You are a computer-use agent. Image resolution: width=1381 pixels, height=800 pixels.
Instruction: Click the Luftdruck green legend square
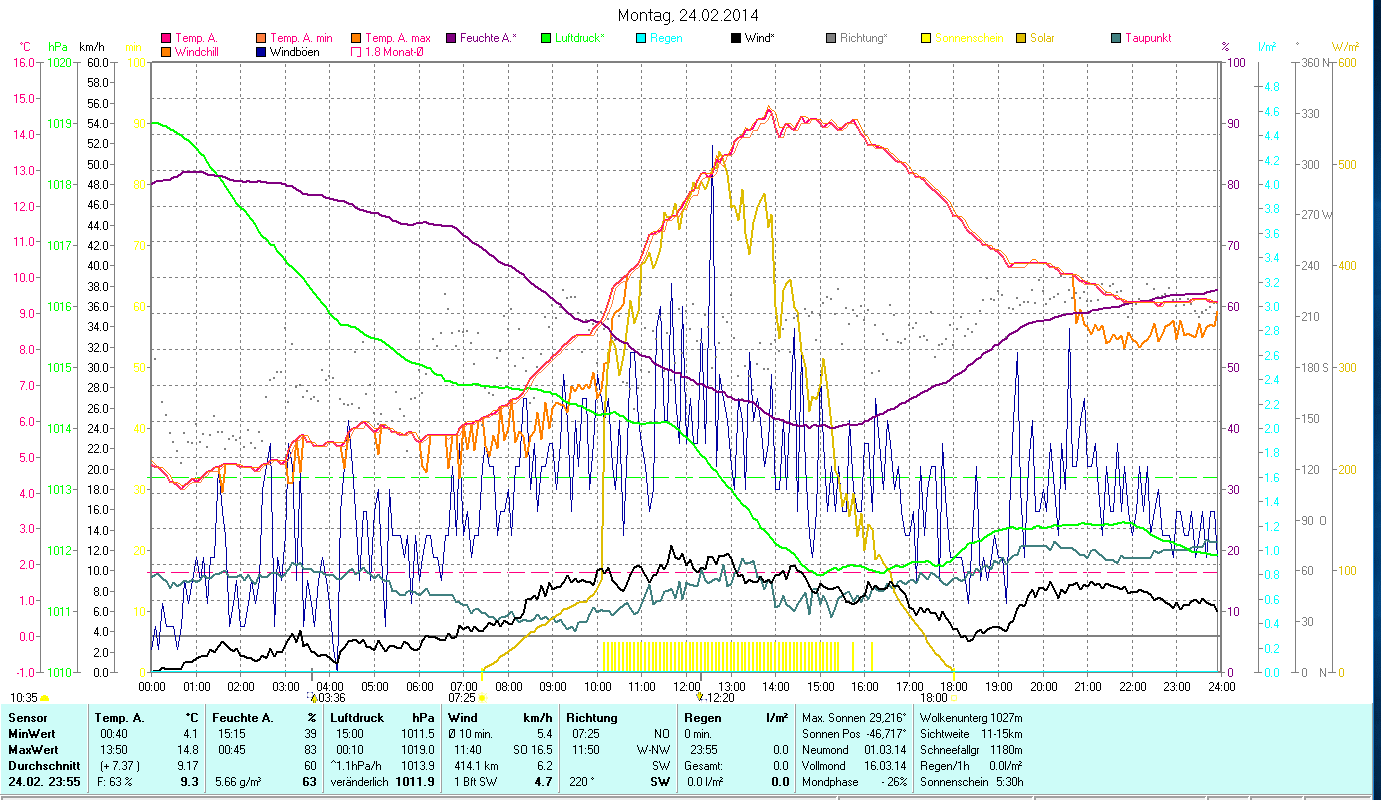click(x=545, y=39)
